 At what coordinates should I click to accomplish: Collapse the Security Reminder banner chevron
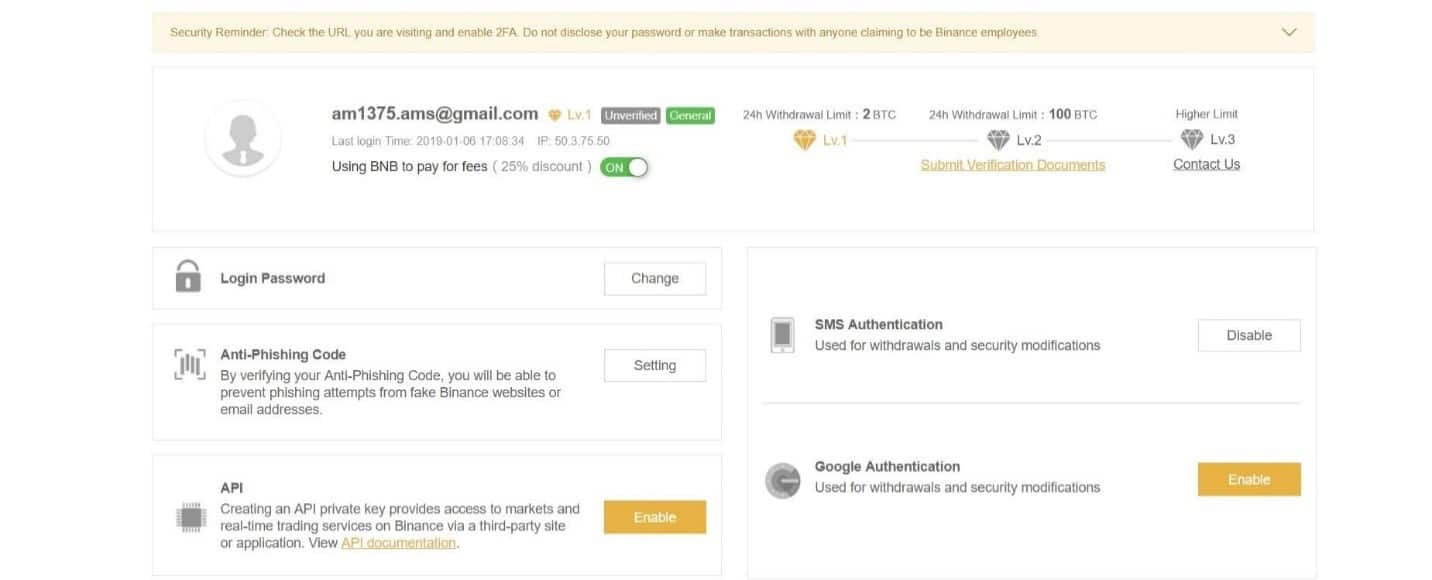coord(1289,32)
